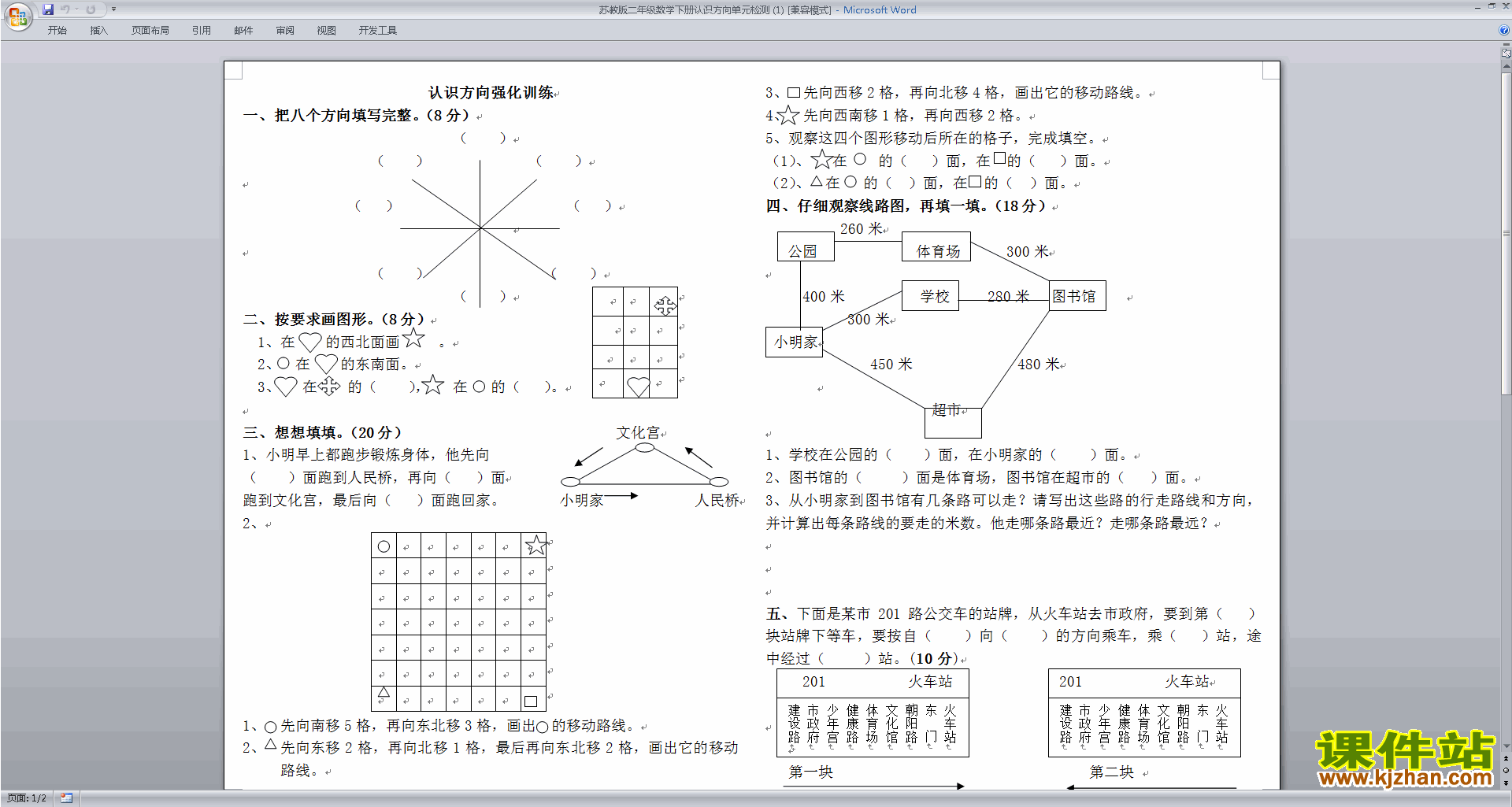Expand Customize Quick Access Toolbar menu

coord(113,9)
